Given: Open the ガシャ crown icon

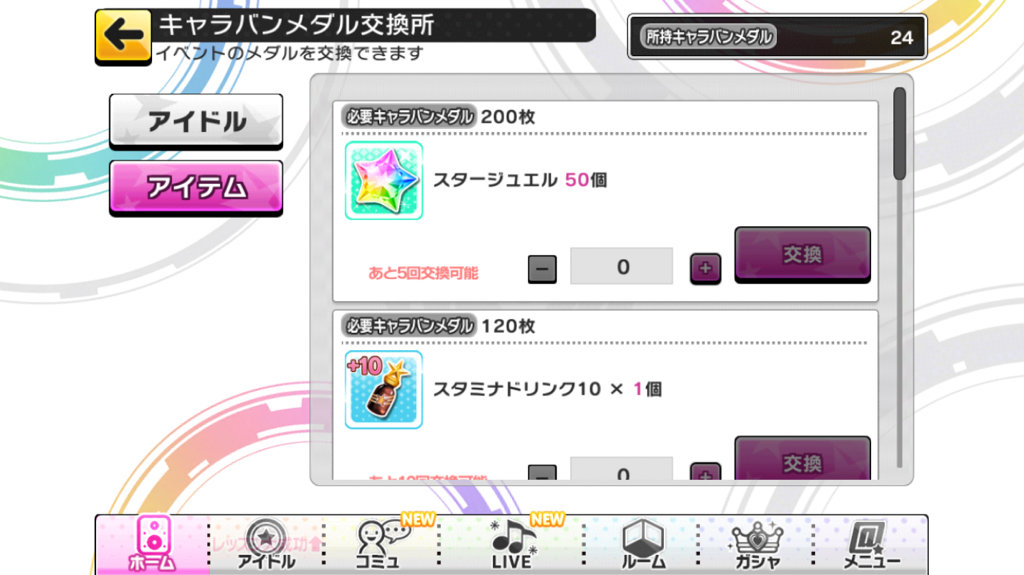Looking at the screenshot, I should coord(758,544).
